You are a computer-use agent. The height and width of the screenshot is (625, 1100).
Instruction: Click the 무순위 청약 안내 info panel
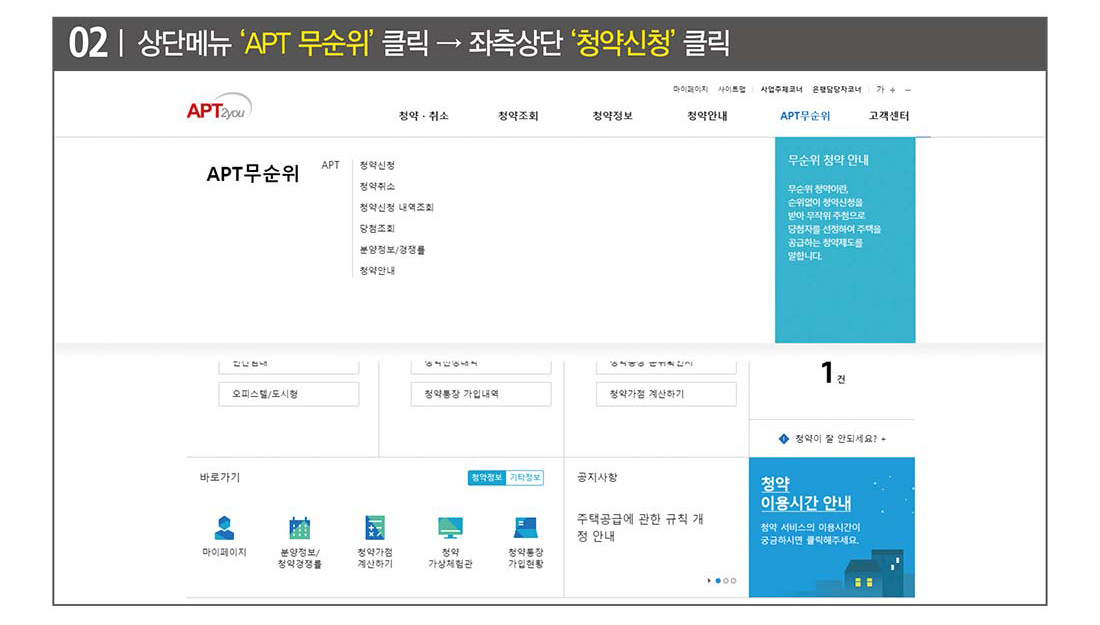pos(845,240)
